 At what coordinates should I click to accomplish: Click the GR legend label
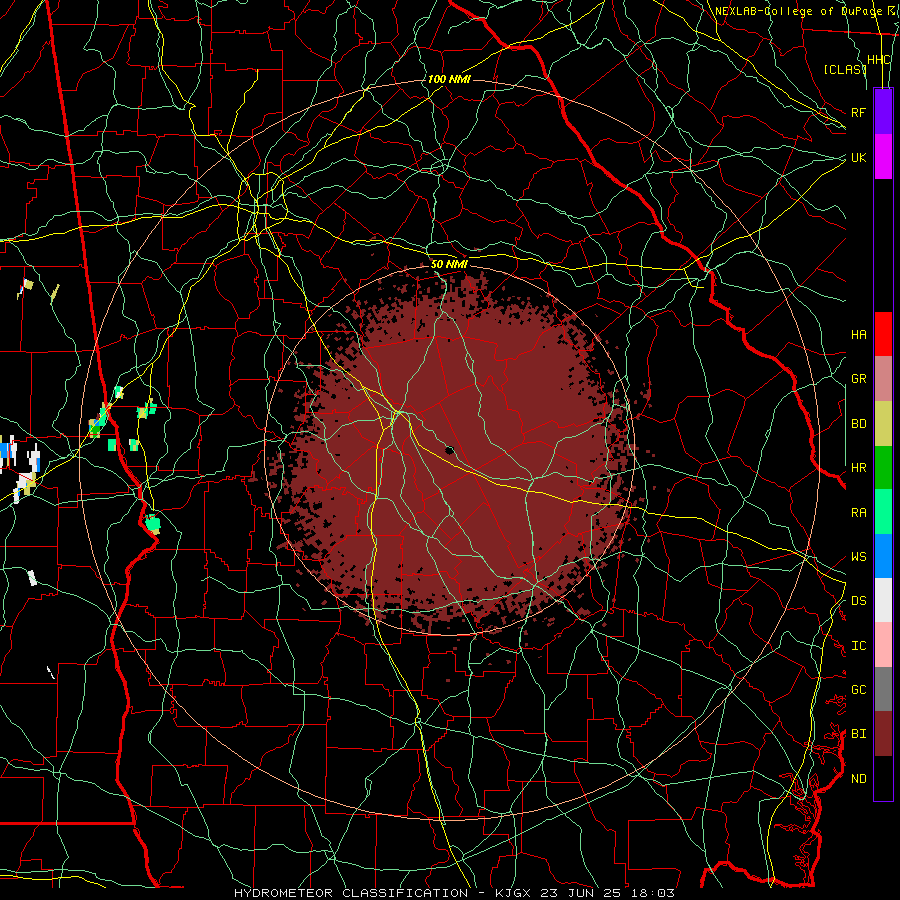click(858, 379)
